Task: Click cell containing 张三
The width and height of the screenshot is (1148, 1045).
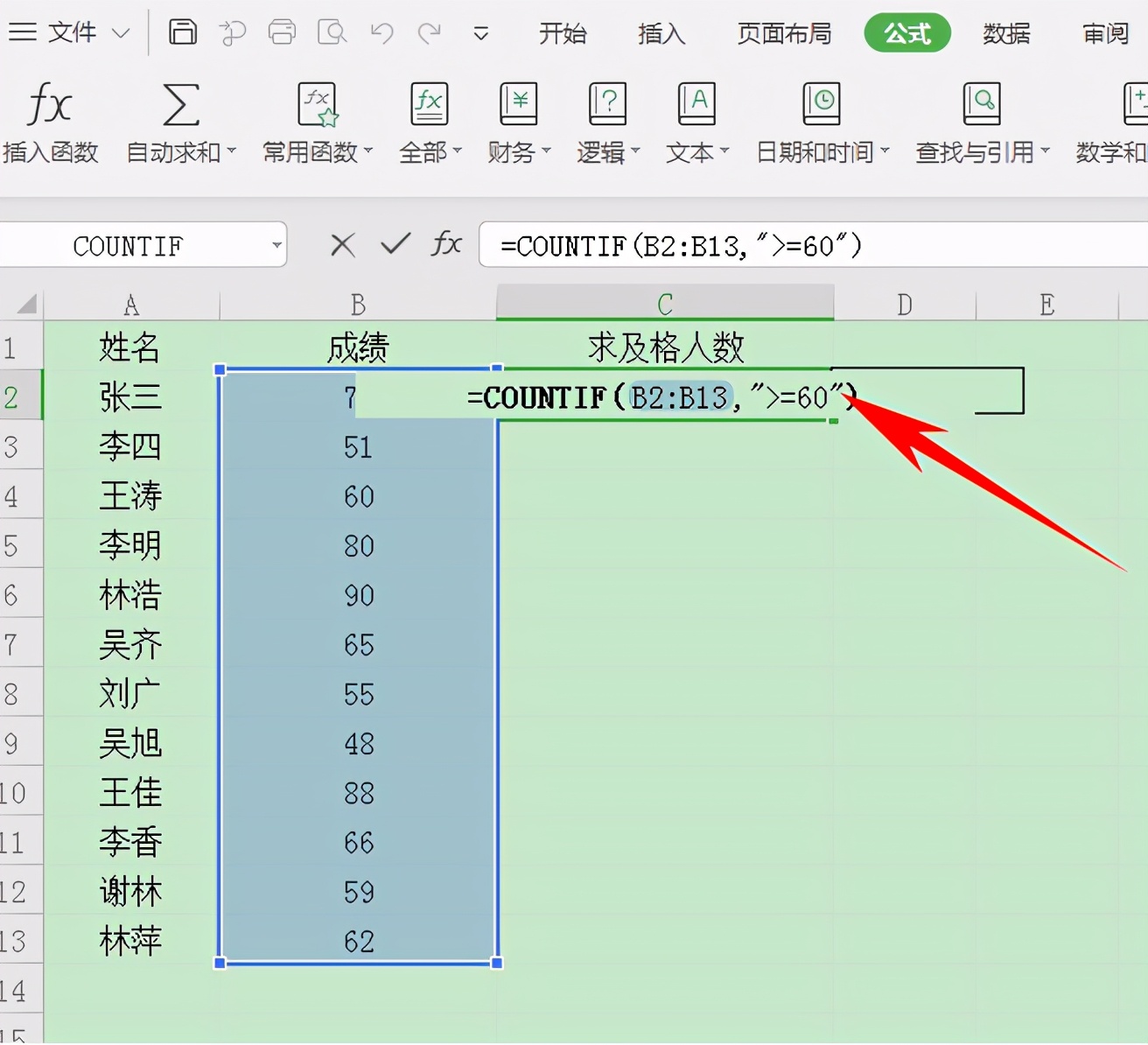Action: (129, 397)
